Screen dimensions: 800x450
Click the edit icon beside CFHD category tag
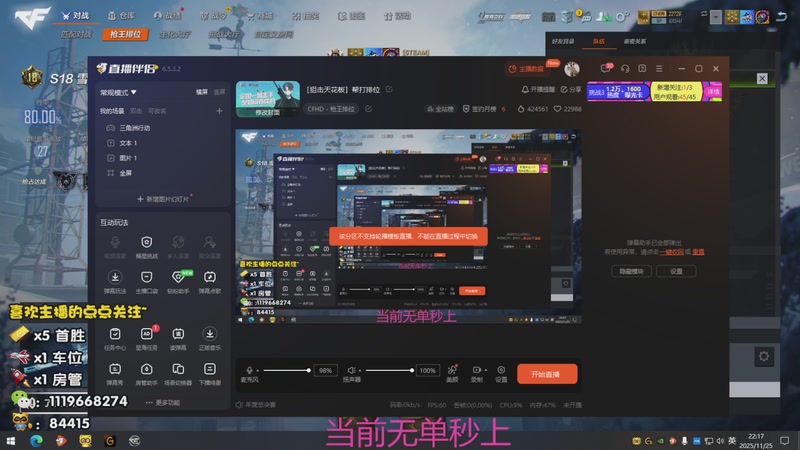click(368, 109)
